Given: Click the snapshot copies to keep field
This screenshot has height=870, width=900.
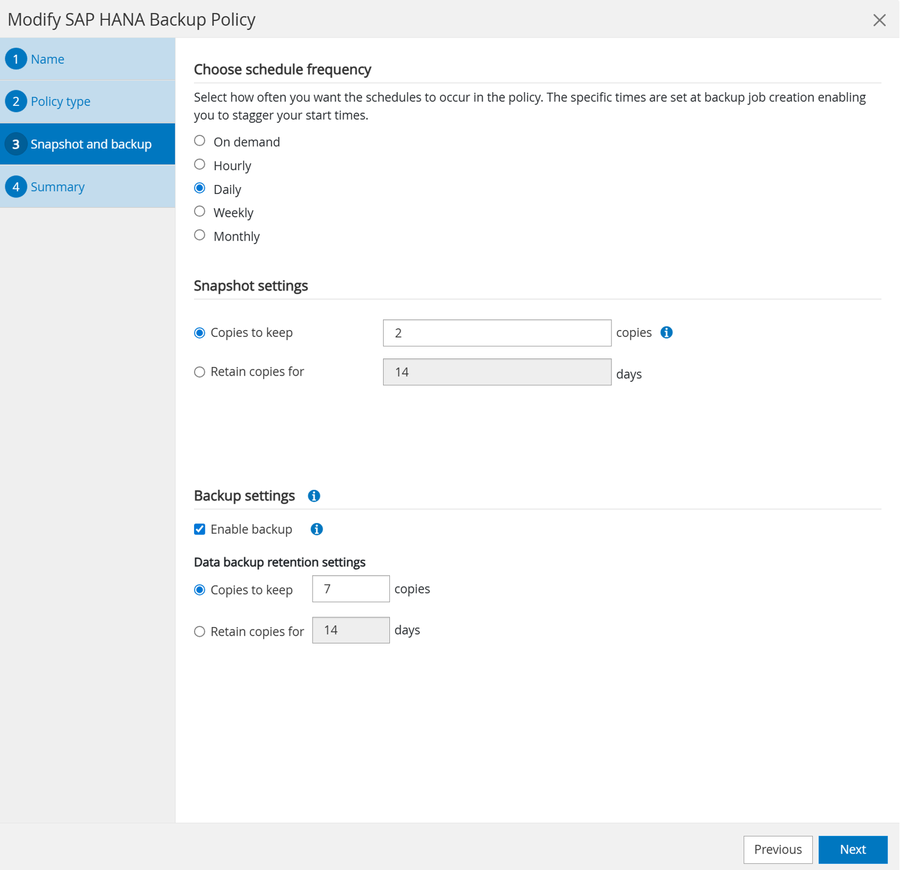Looking at the screenshot, I should pyautogui.click(x=496, y=333).
